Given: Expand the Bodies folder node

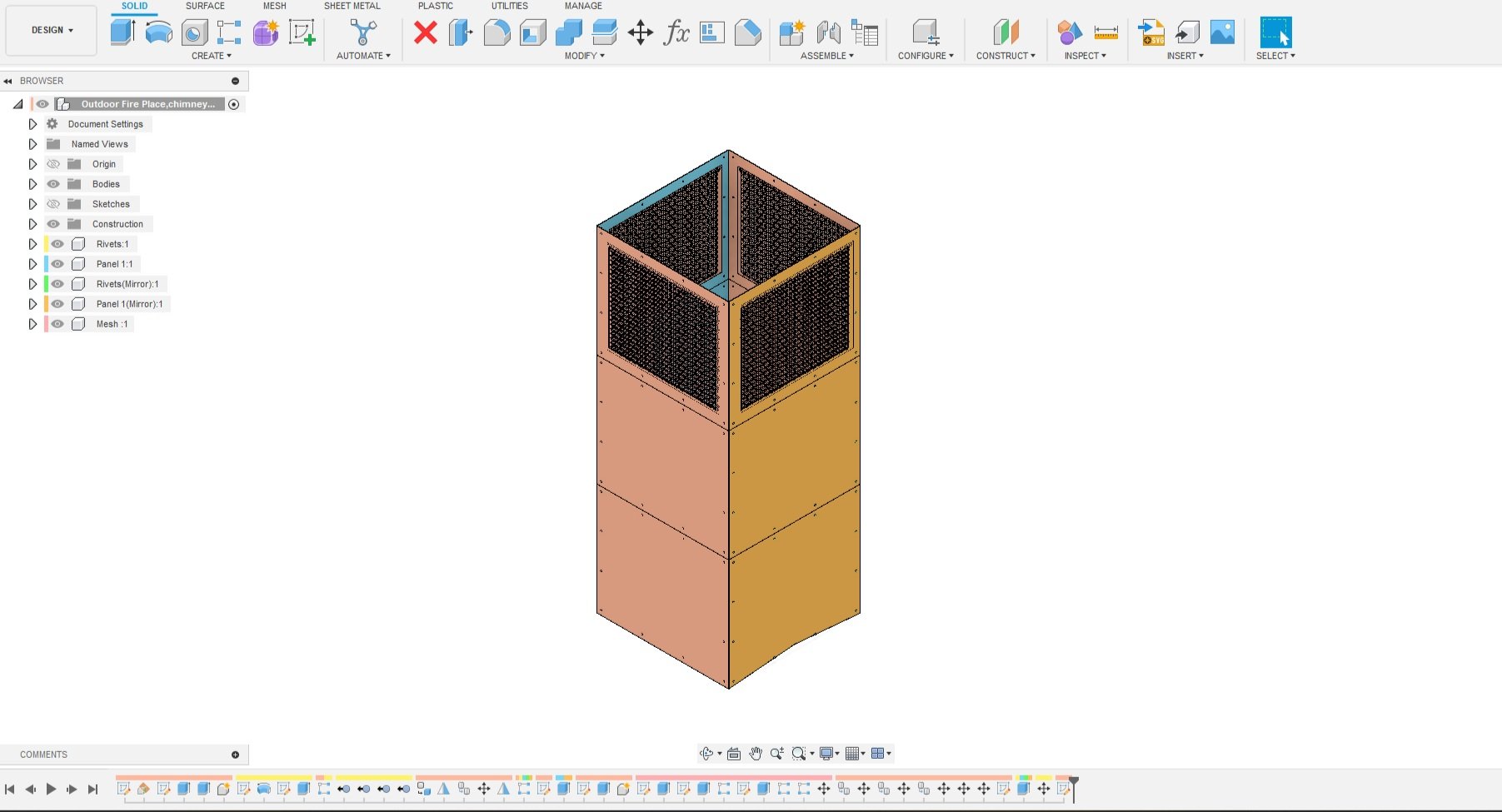Looking at the screenshot, I should 32,184.
